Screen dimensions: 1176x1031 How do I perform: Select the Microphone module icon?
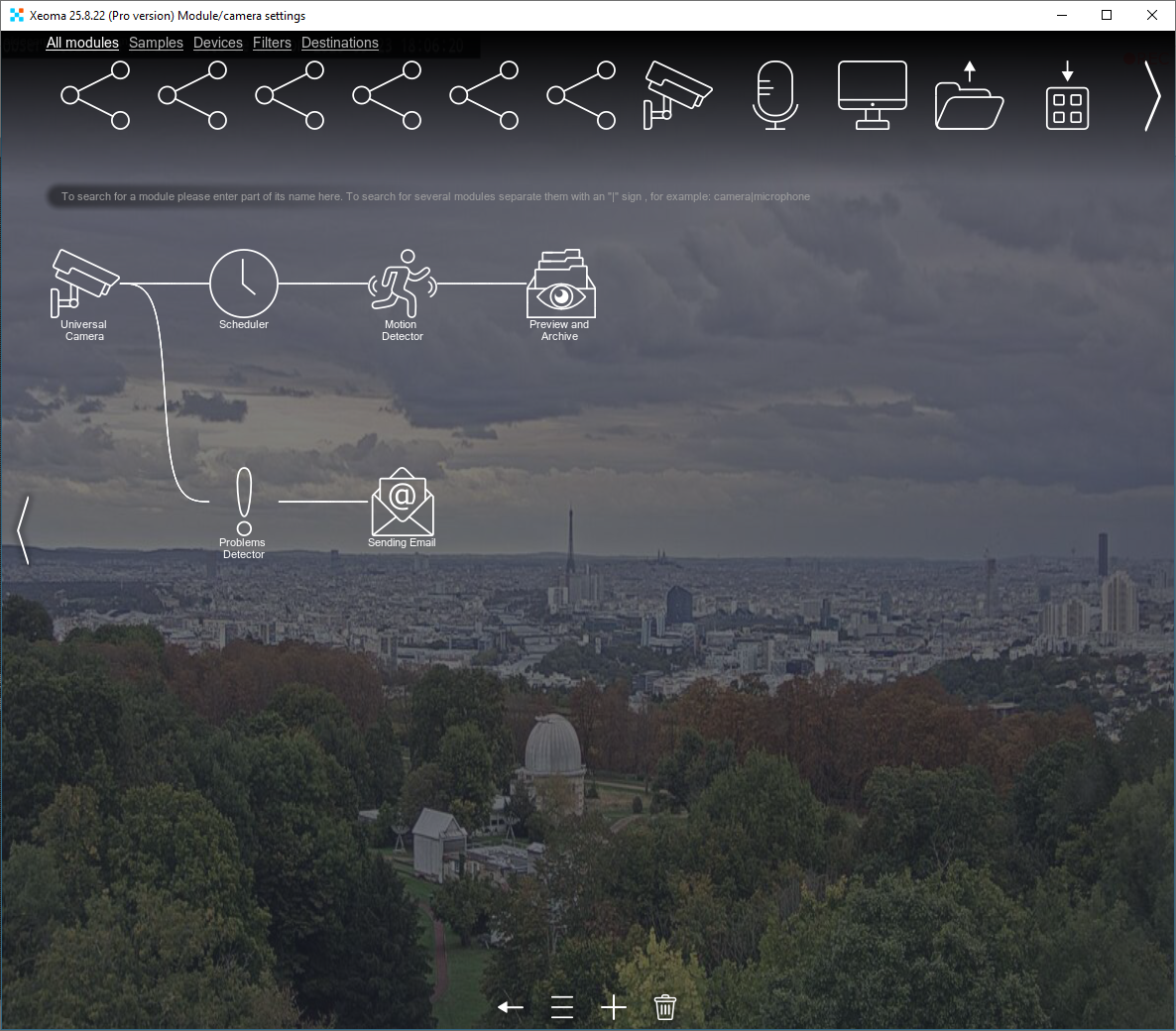tap(774, 94)
